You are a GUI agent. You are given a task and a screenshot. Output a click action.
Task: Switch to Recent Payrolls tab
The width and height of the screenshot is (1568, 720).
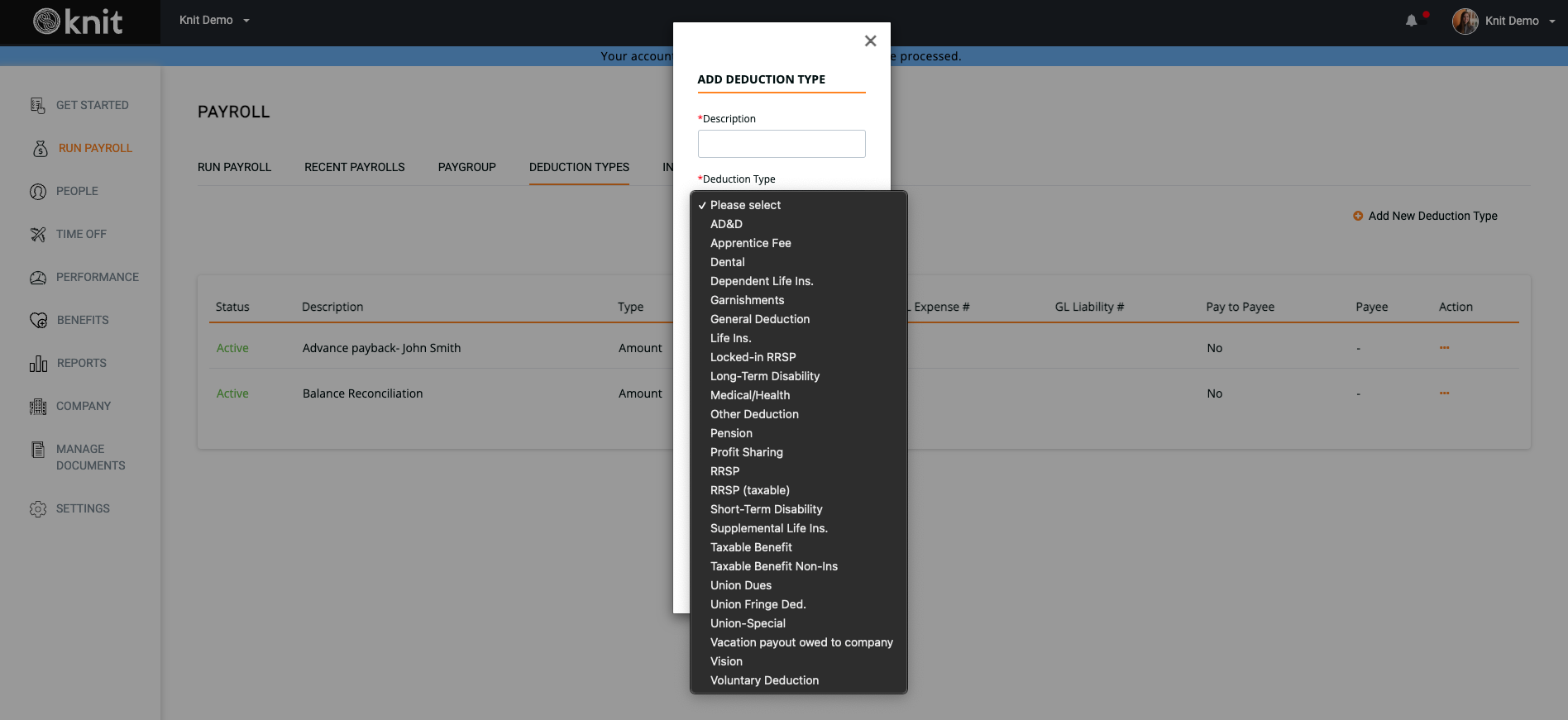tap(355, 167)
